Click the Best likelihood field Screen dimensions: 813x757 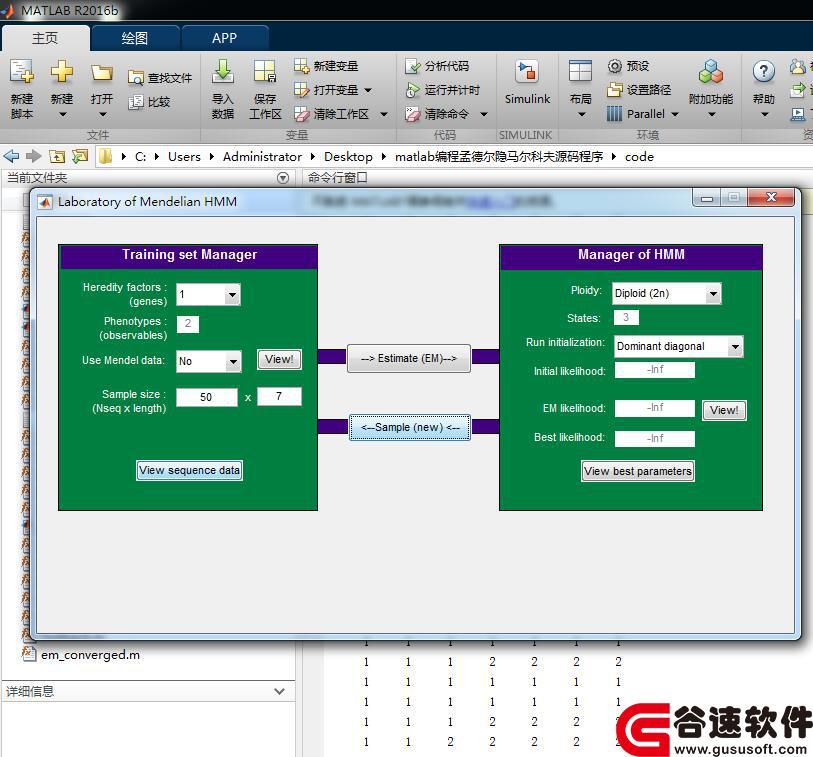(654, 439)
